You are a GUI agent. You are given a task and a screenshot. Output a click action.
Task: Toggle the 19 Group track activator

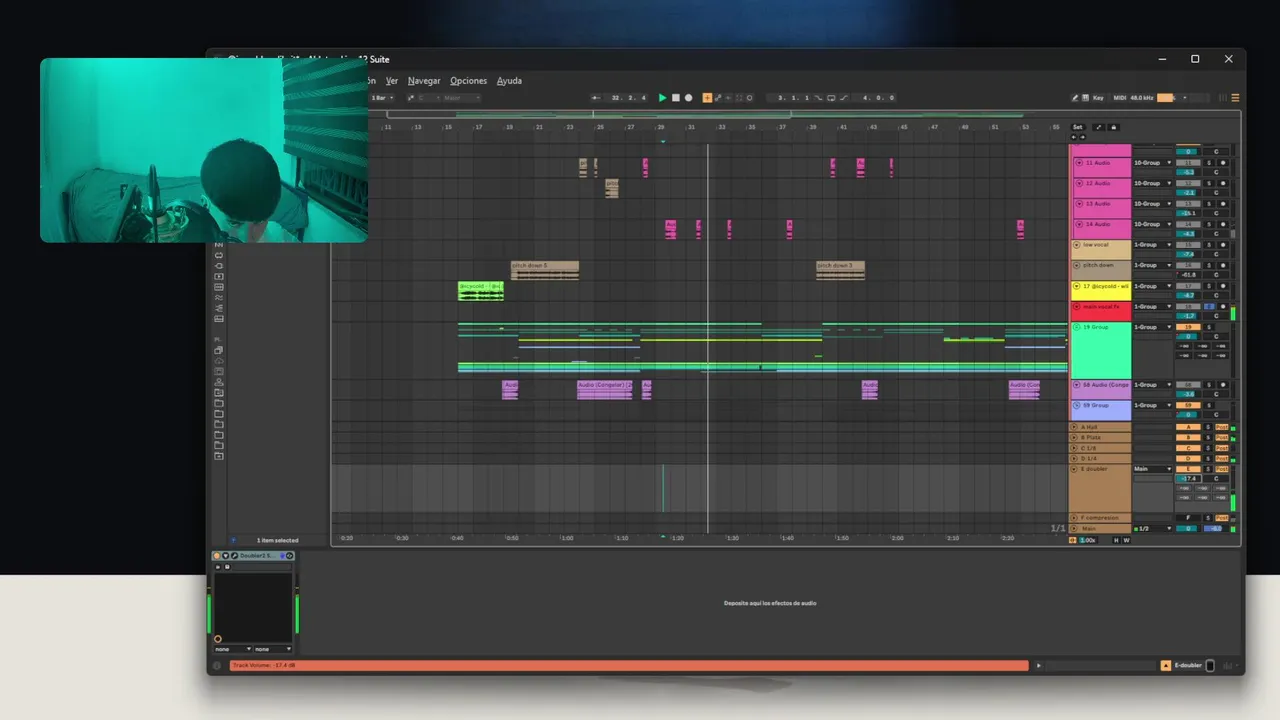coord(1188,327)
